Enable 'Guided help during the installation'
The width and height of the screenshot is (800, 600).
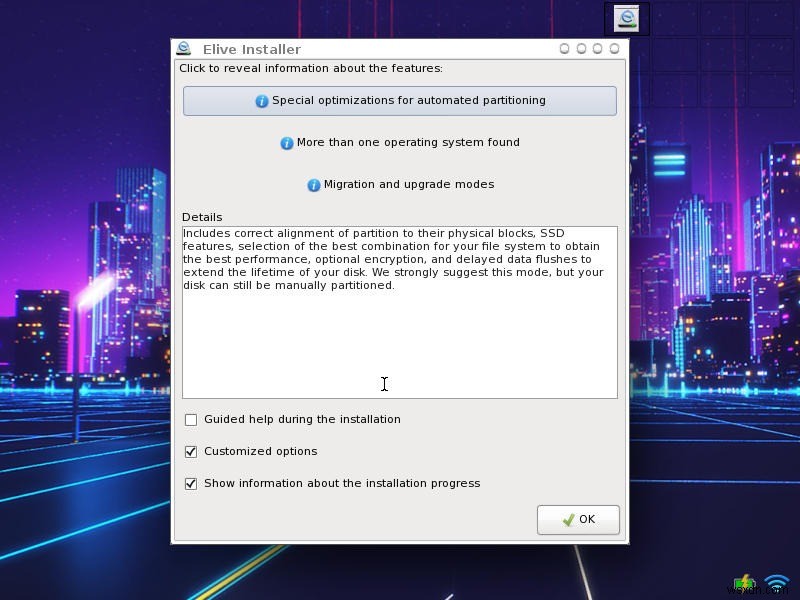pyautogui.click(x=191, y=420)
